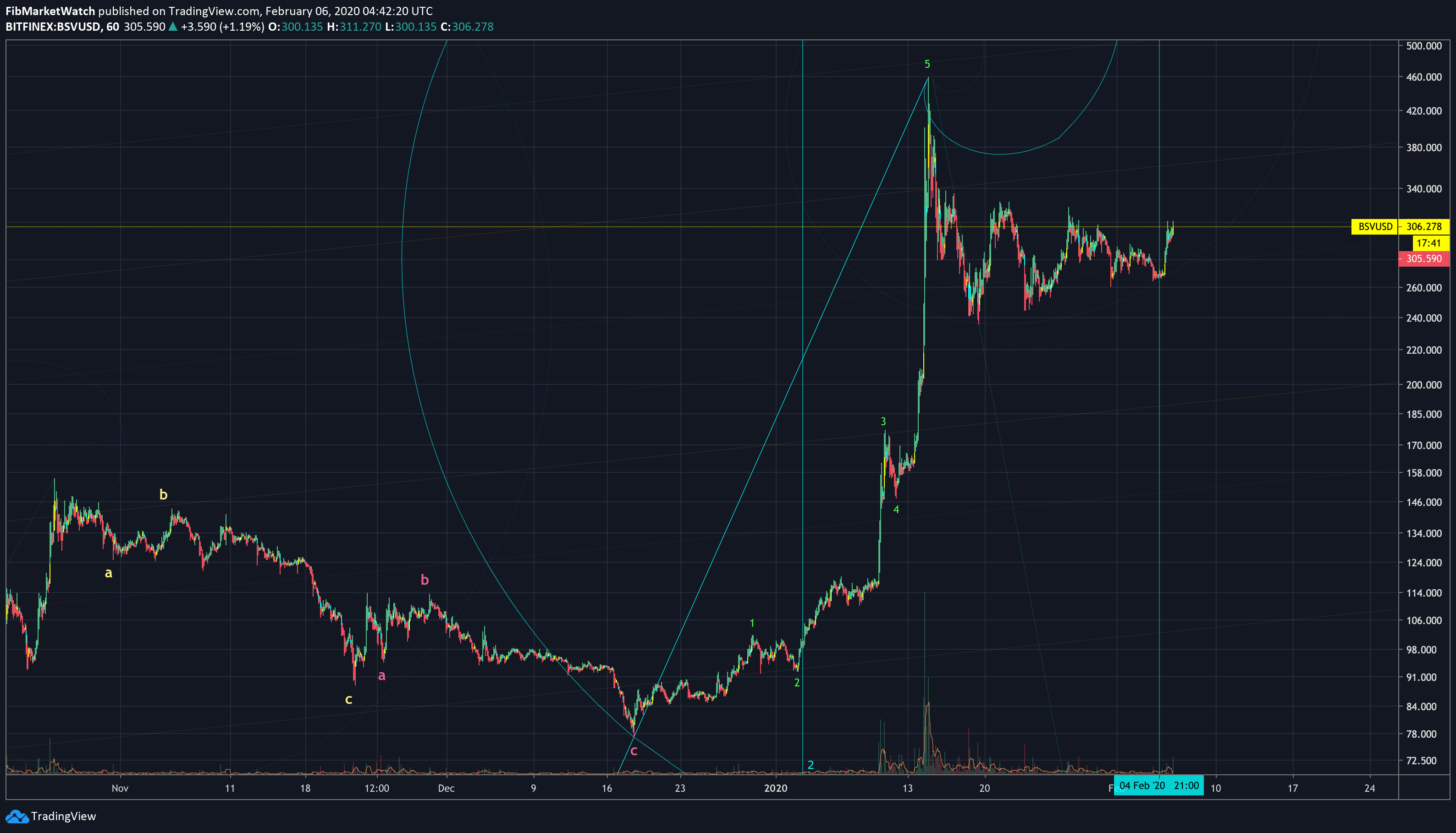The height and width of the screenshot is (833, 1456).
Task: Click the 12:00 label on the time axis
Action: click(x=376, y=789)
